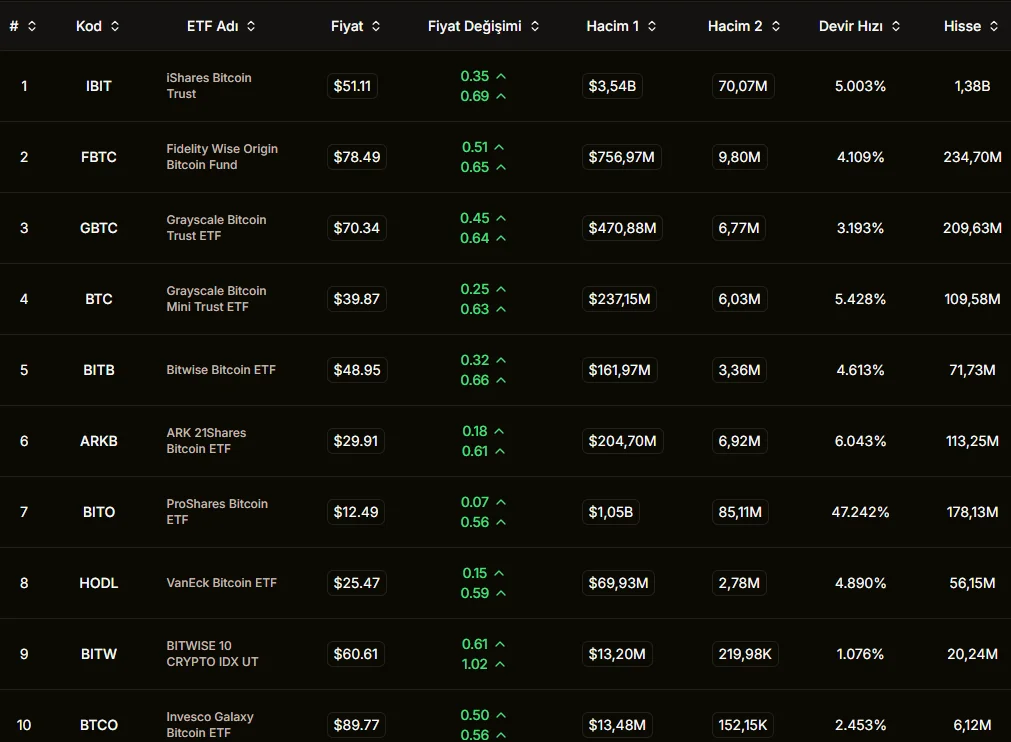The height and width of the screenshot is (742, 1011).
Task: Open the IBIT ticker row
Action: (99, 86)
